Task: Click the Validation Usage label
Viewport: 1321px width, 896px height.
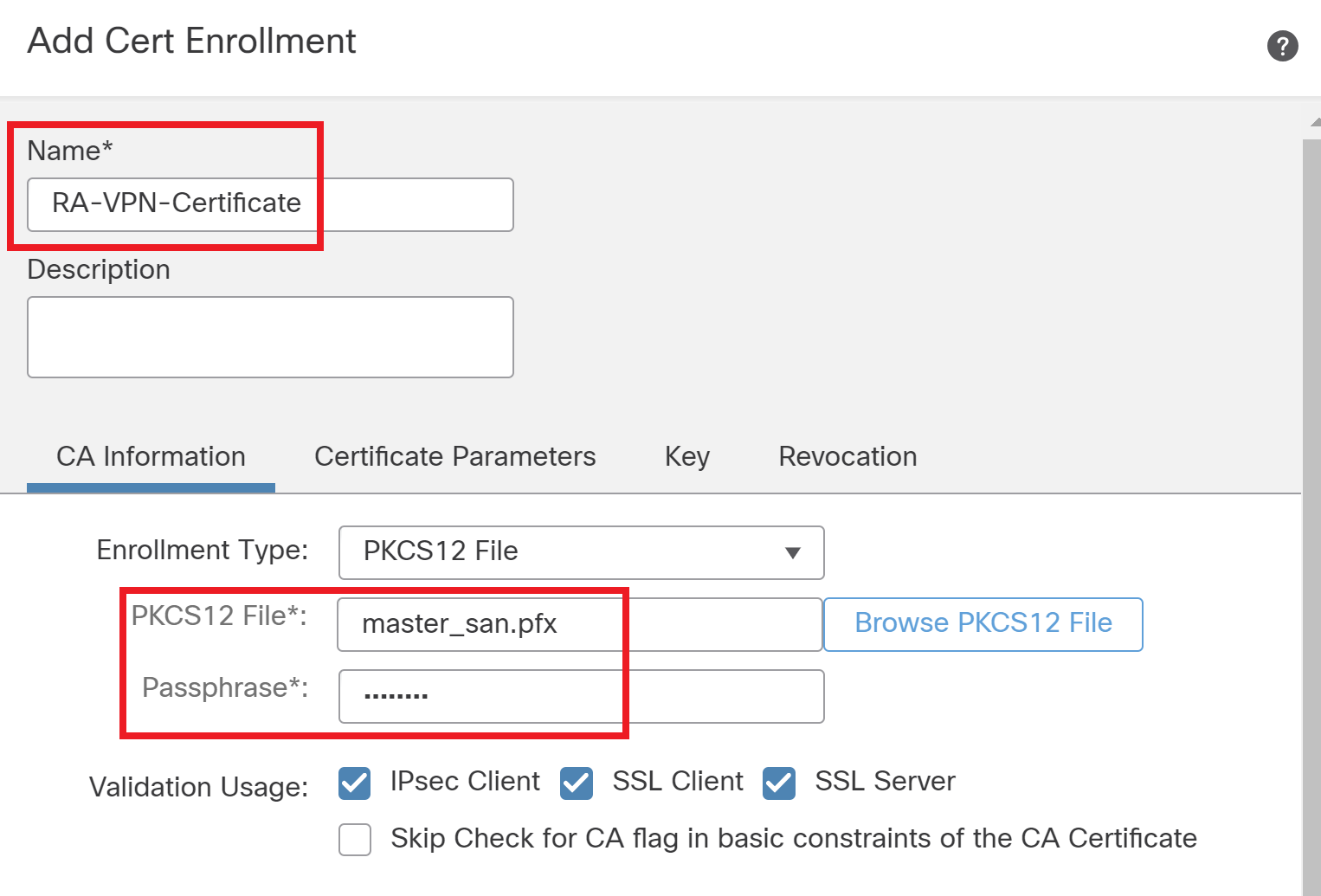Action: (198, 787)
